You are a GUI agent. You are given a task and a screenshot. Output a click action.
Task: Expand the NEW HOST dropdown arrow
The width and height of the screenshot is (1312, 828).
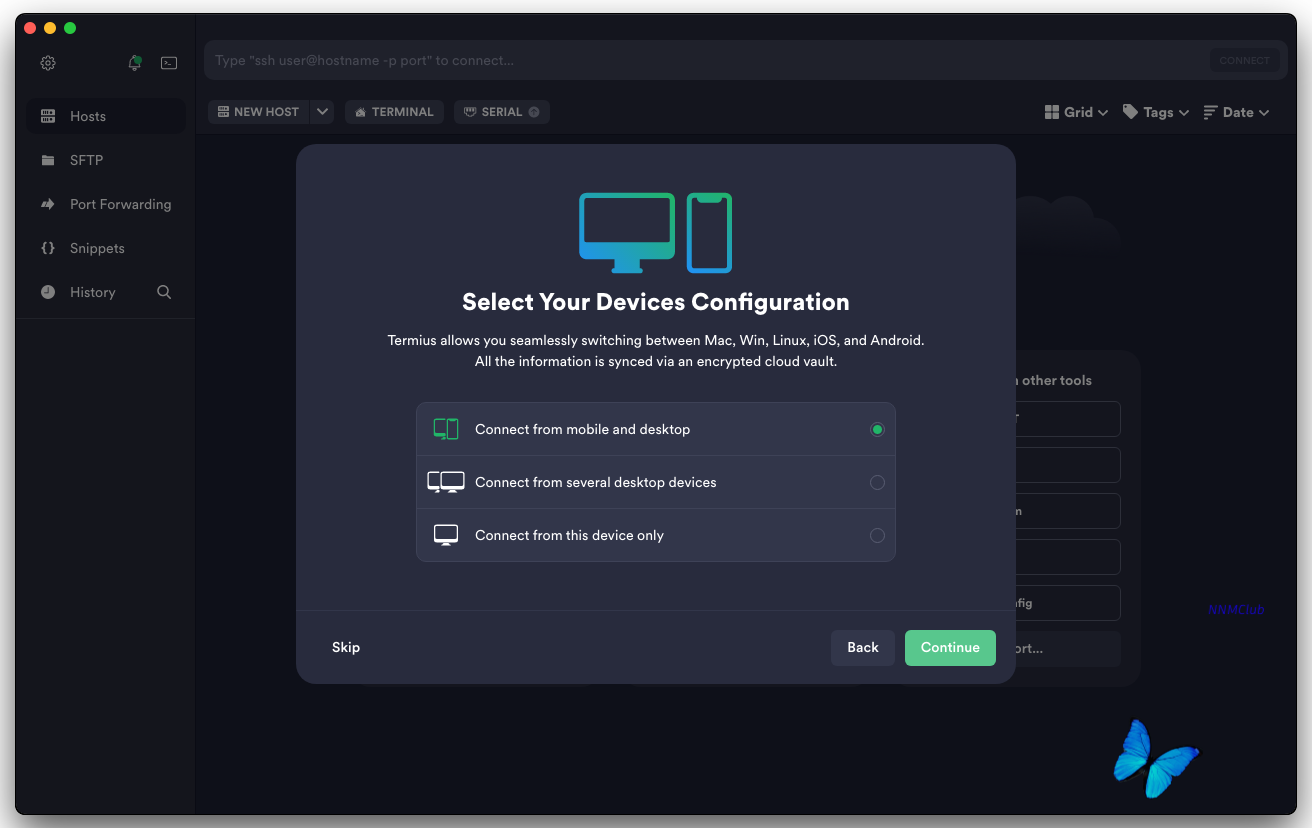point(322,112)
